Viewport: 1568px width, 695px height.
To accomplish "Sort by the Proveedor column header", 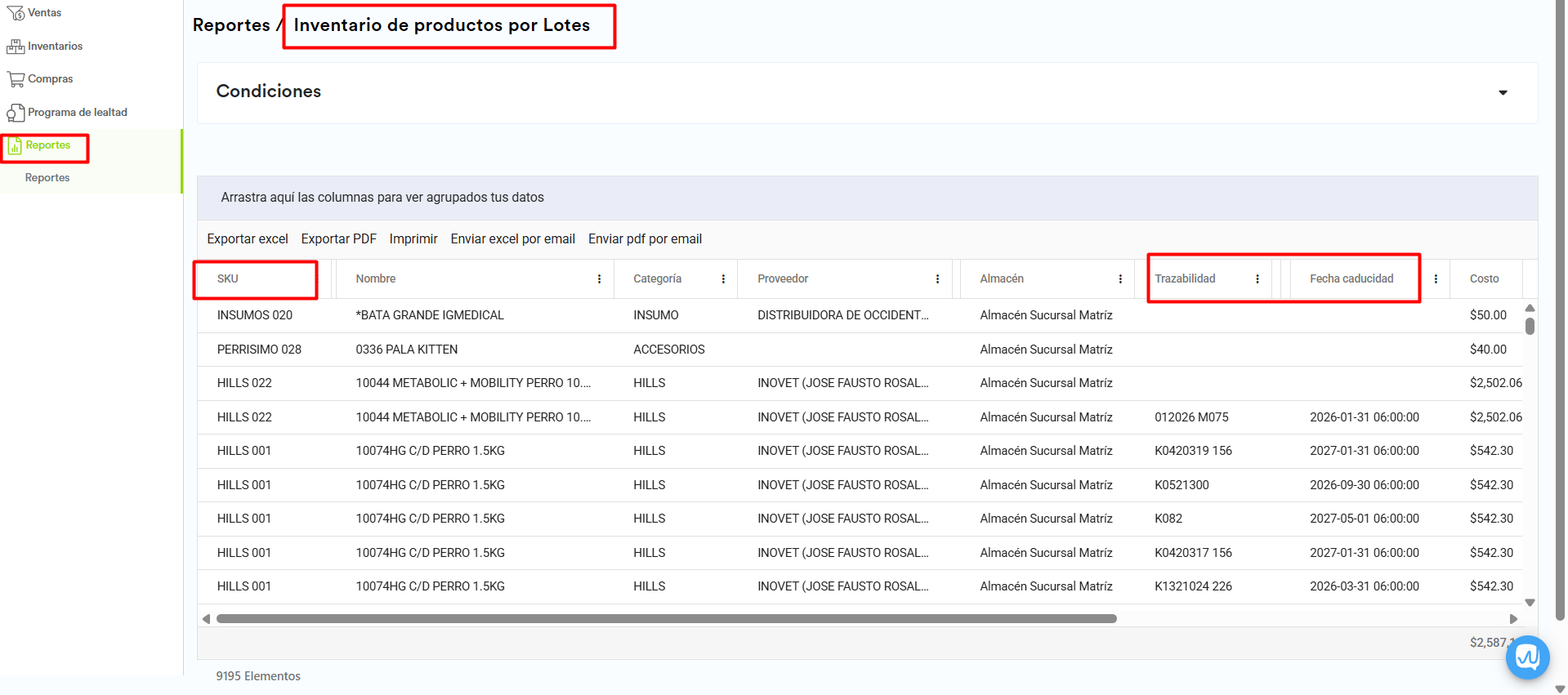I will pos(783,279).
